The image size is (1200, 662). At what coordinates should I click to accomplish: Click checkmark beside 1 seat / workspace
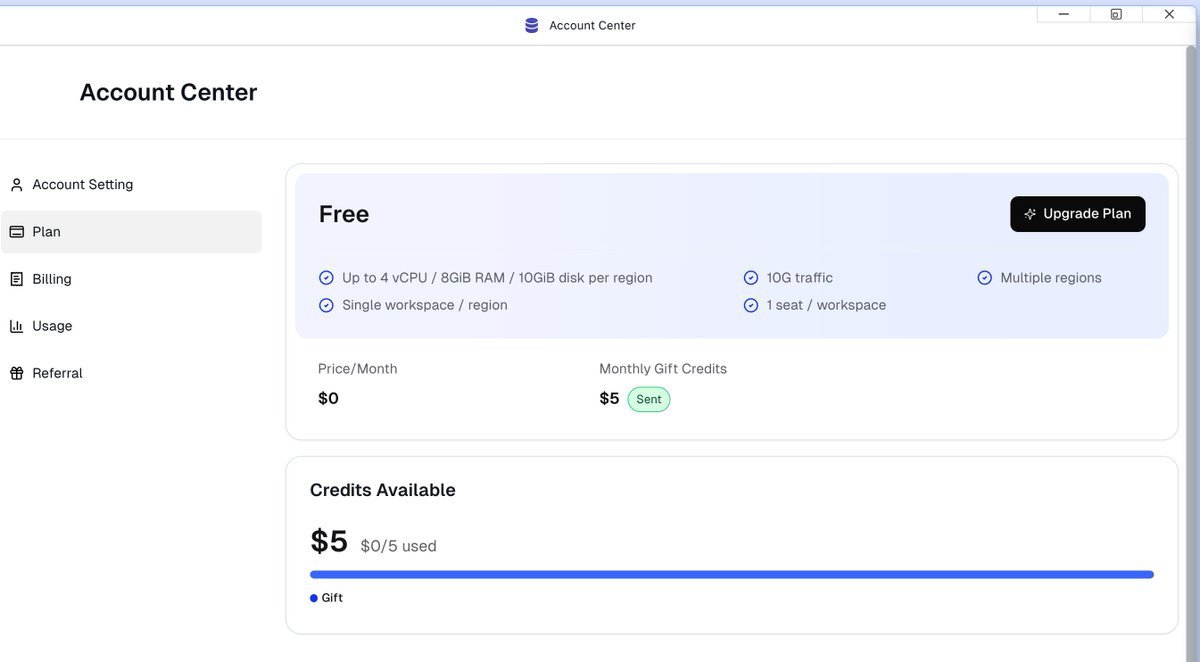[x=750, y=305]
